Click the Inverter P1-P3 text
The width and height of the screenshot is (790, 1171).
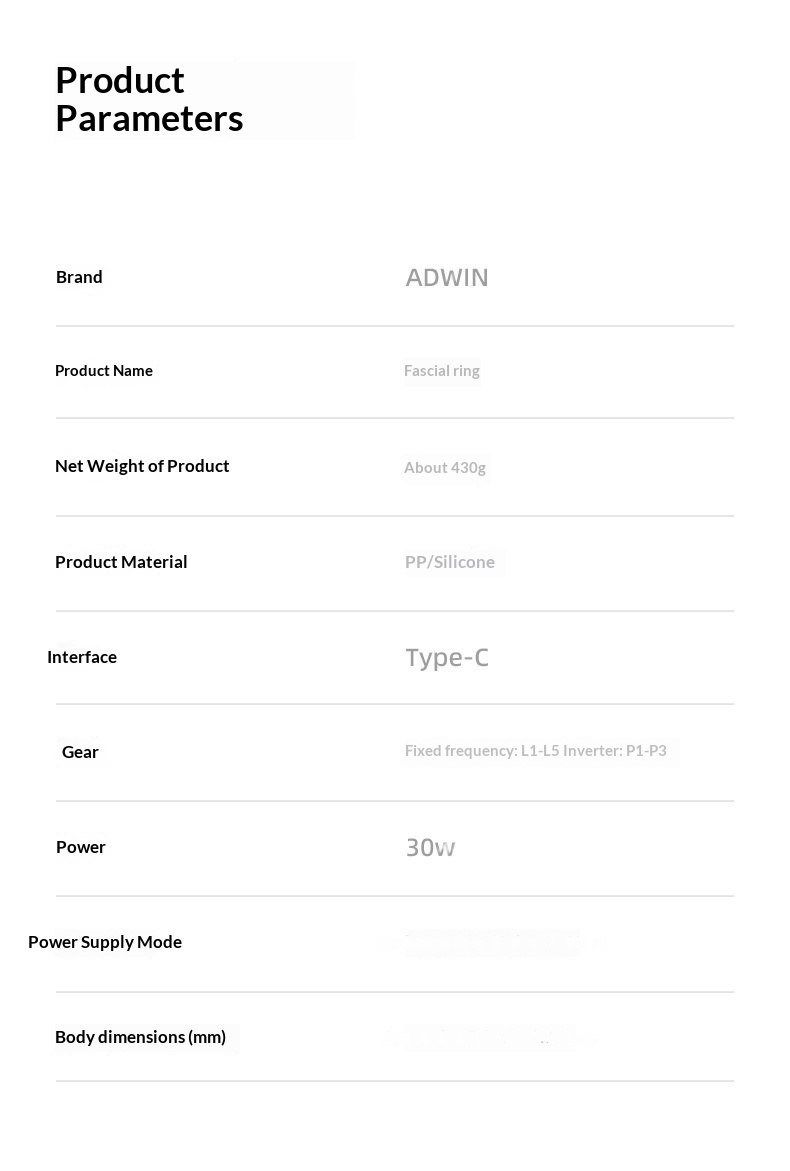615,751
